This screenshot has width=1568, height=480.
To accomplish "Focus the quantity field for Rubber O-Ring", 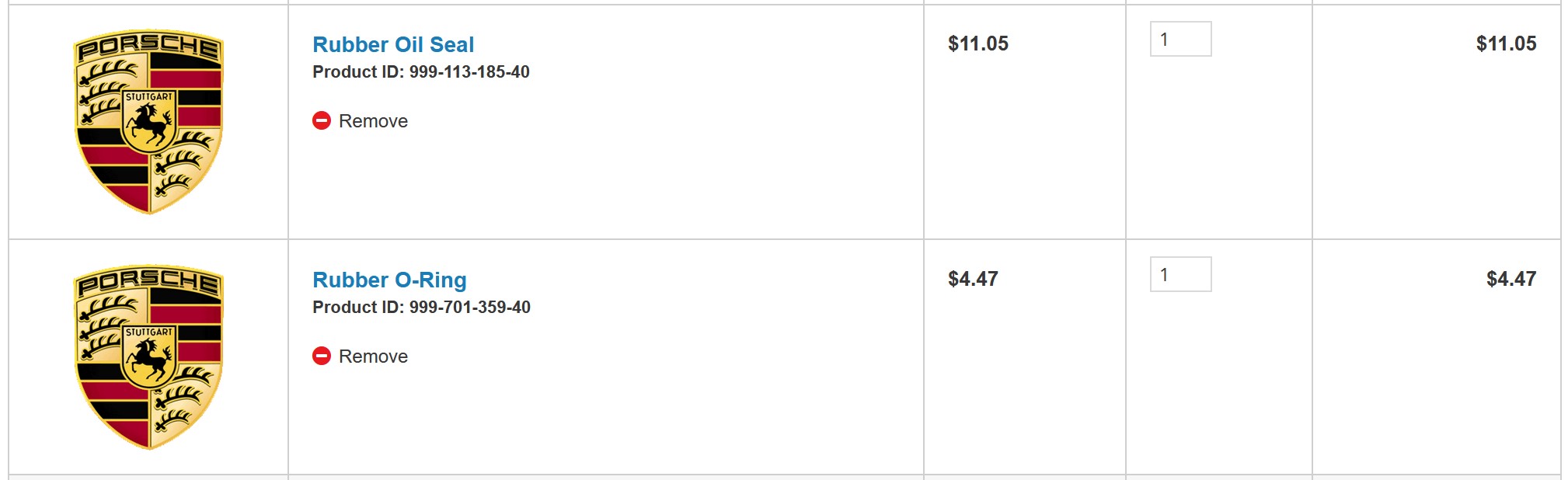I will pos(1180,274).
